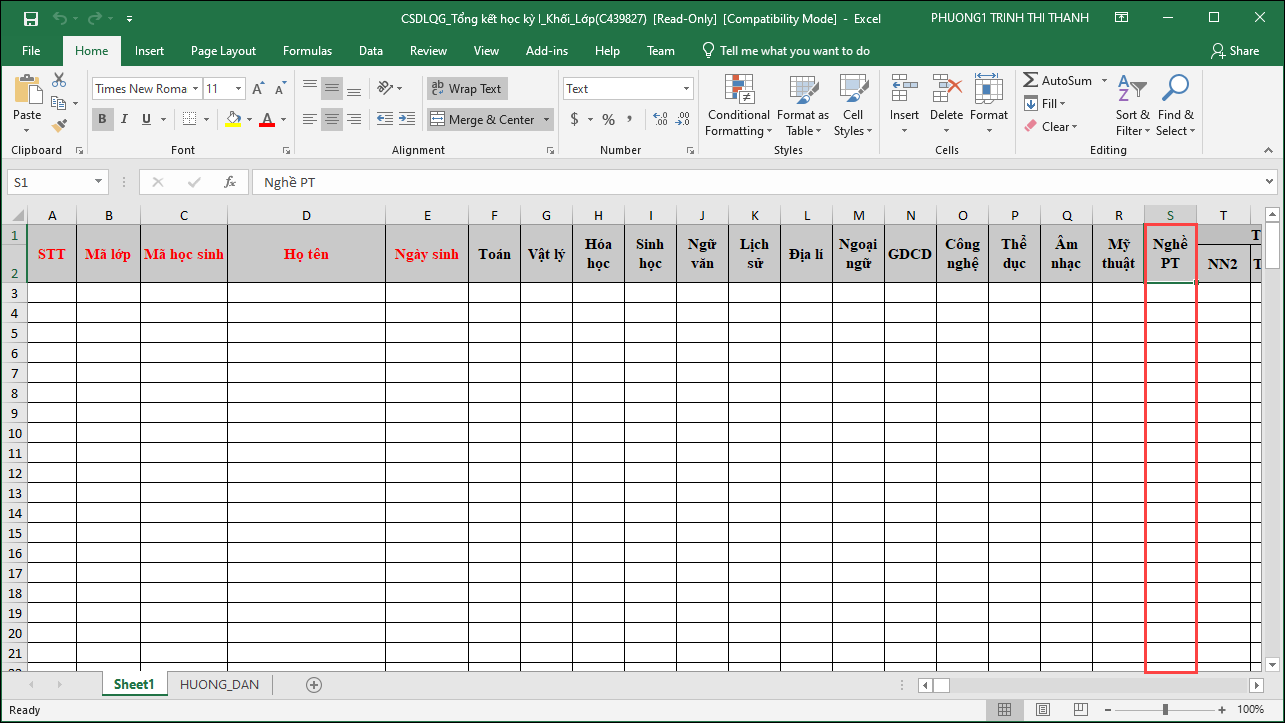Add a new sheet with plus icon

tap(314, 685)
